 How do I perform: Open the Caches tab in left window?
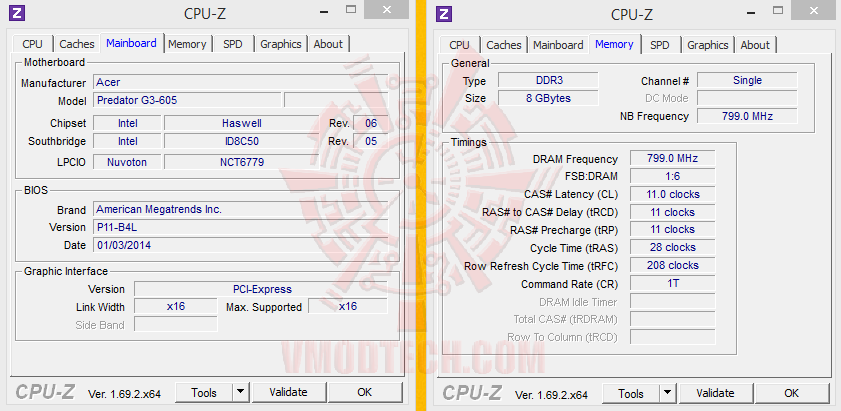click(77, 44)
